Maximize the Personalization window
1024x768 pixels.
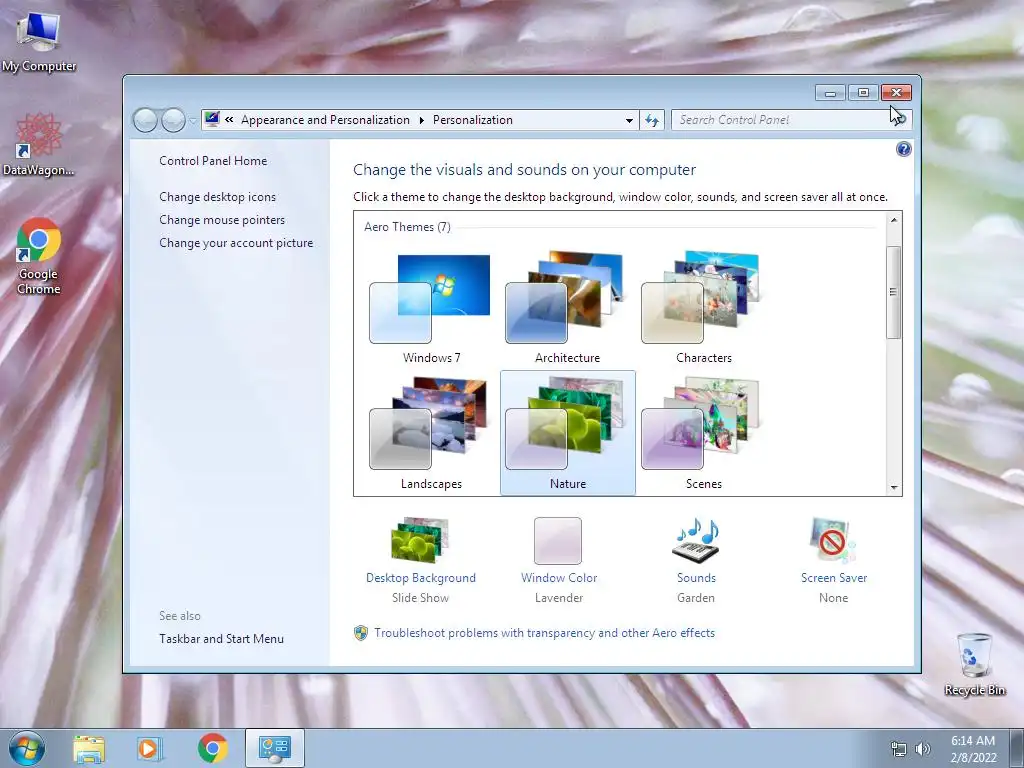pyautogui.click(x=863, y=93)
